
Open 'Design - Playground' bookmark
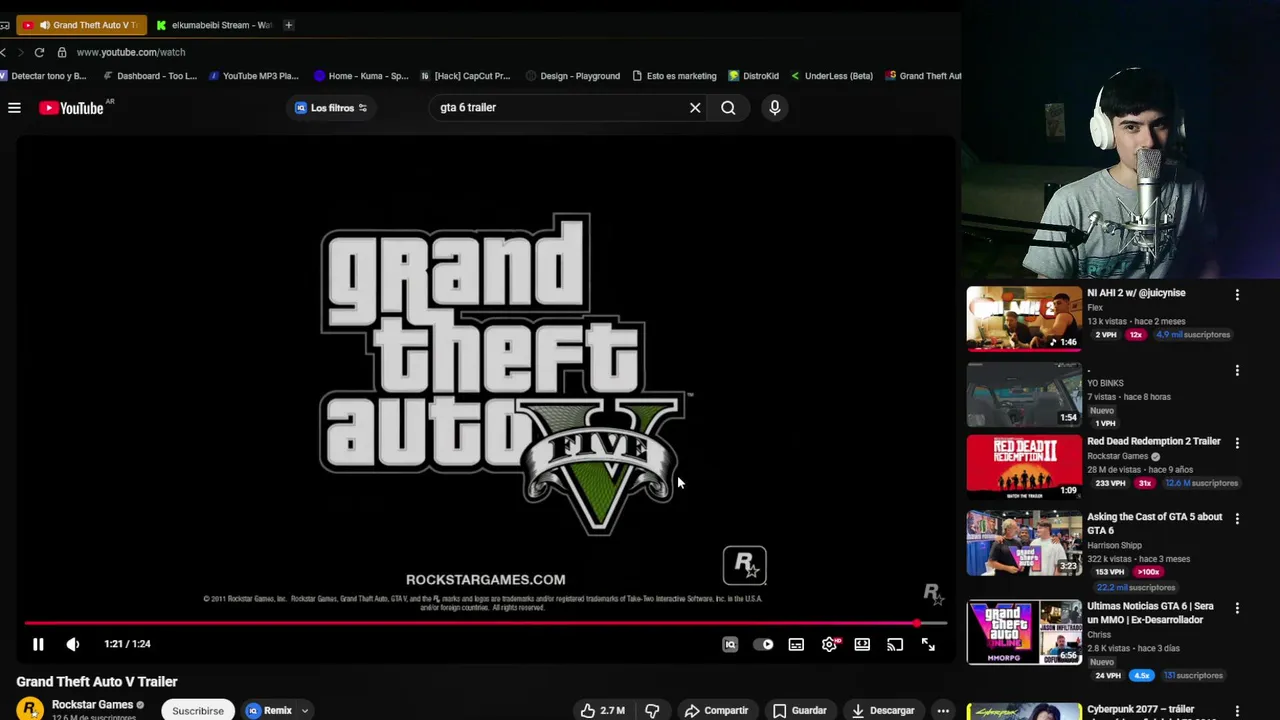coord(573,76)
